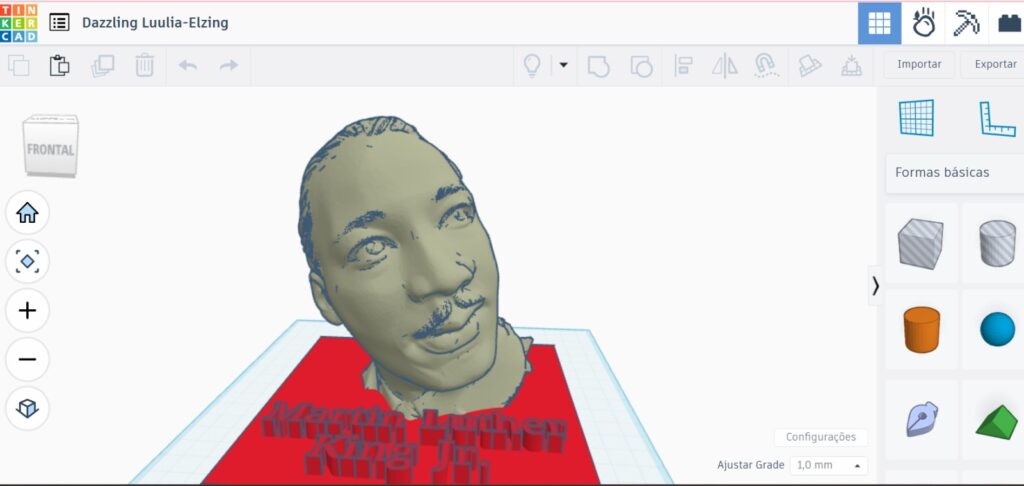The image size is (1024, 486).
Task: Click the Importar button
Action: click(x=919, y=64)
